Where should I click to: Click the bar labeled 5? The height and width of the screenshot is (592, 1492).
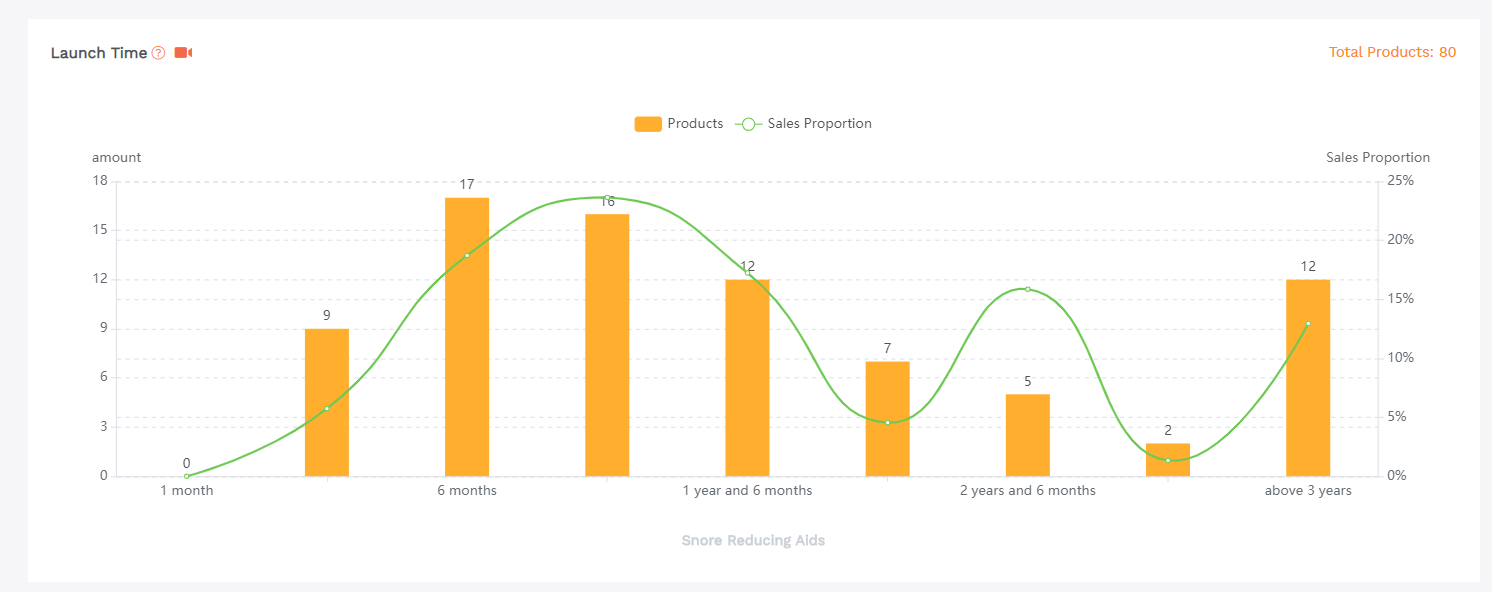pyautogui.click(x=1027, y=435)
